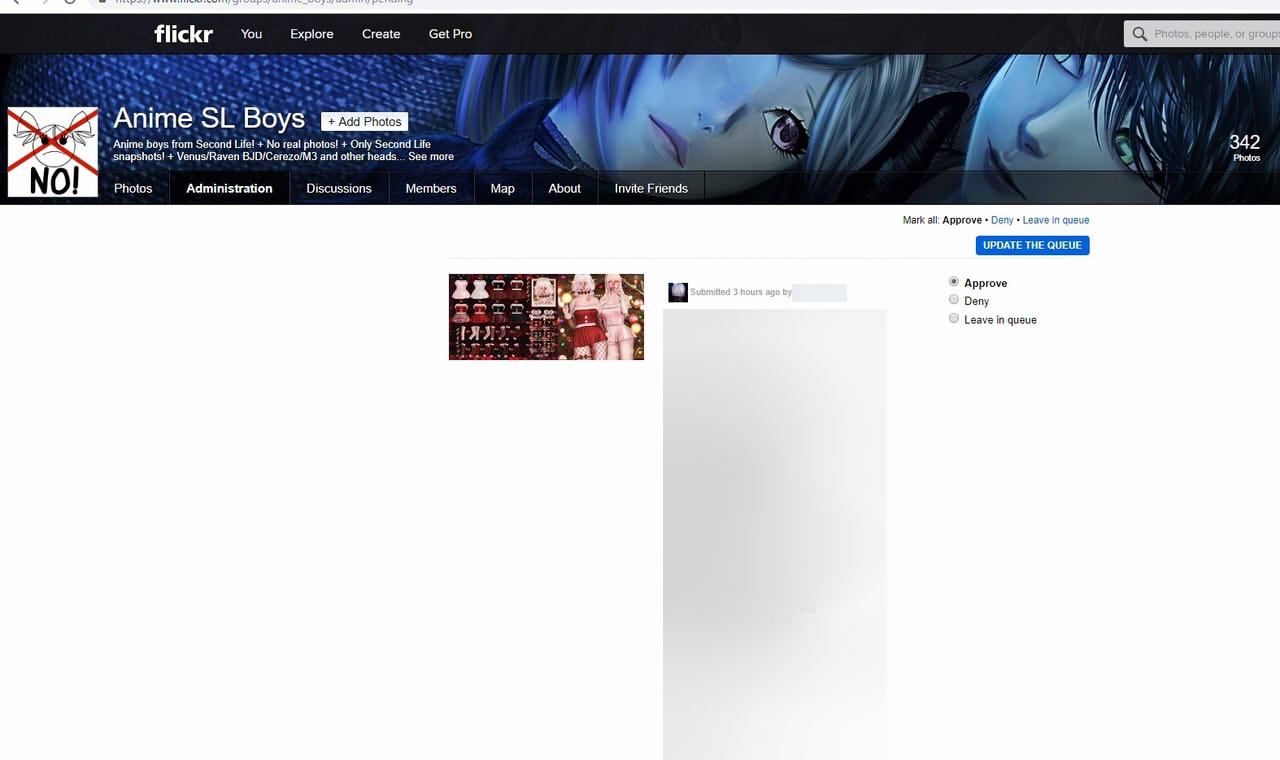The height and width of the screenshot is (760, 1280).
Task: Click the 342 Photos count
Action: click(x=1245, y=147)
